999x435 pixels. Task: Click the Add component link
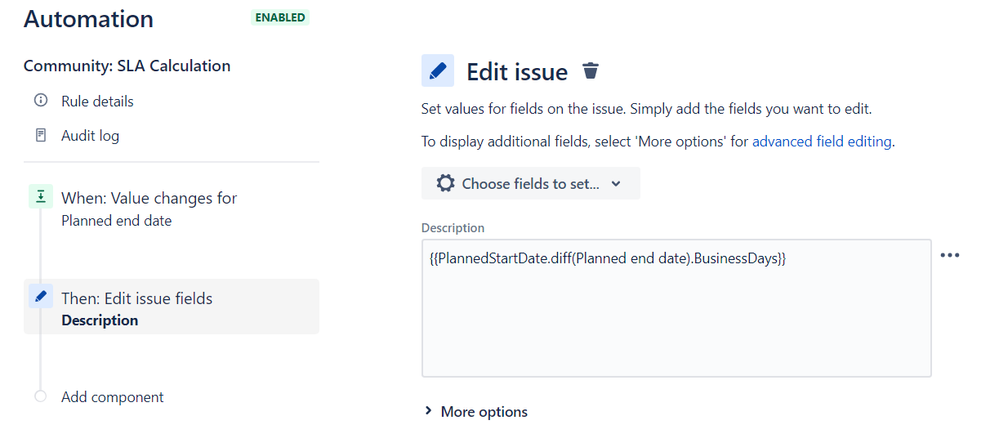click(112, 397)
